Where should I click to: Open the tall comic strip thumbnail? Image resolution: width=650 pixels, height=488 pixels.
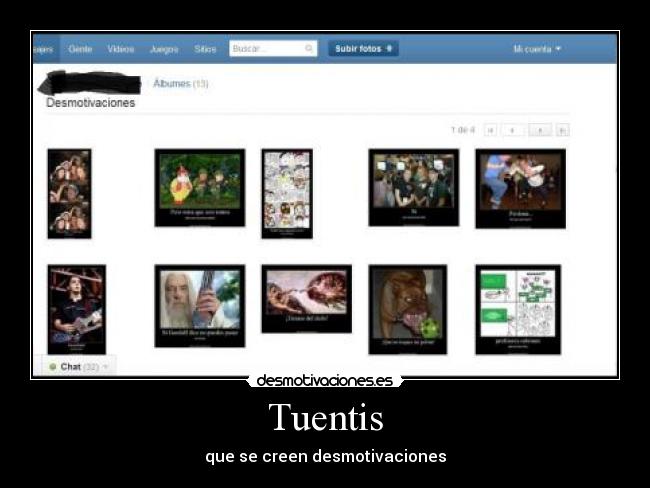coord(287,194)
